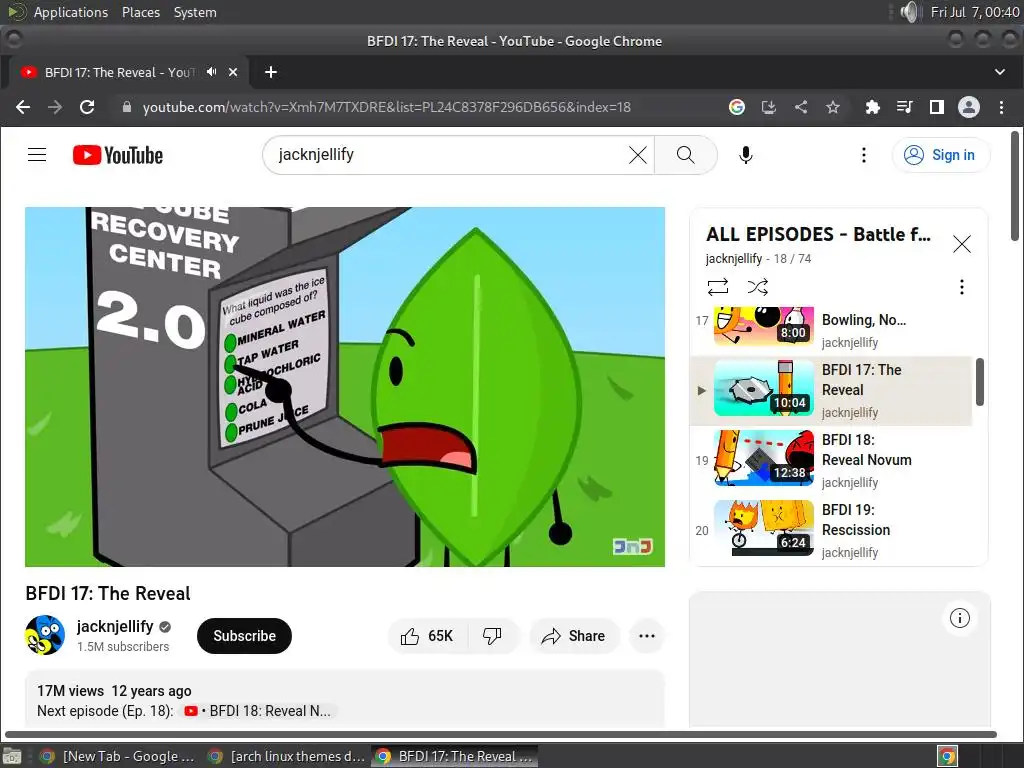Toggle playlist loop
The image size is (1024, 768).
pyautogui.click(x=718, y=287)
